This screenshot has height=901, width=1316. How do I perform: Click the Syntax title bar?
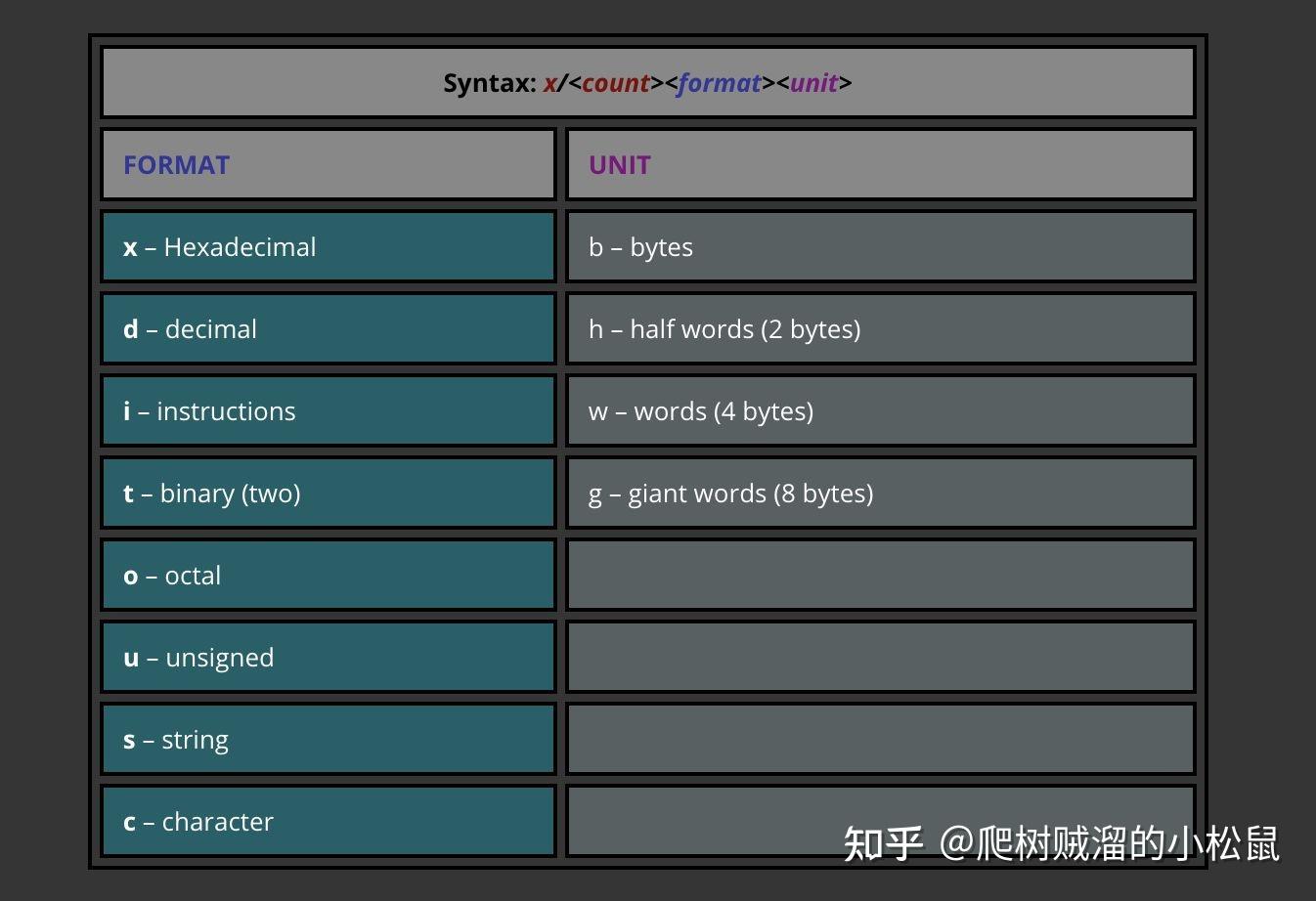point(647,83)
